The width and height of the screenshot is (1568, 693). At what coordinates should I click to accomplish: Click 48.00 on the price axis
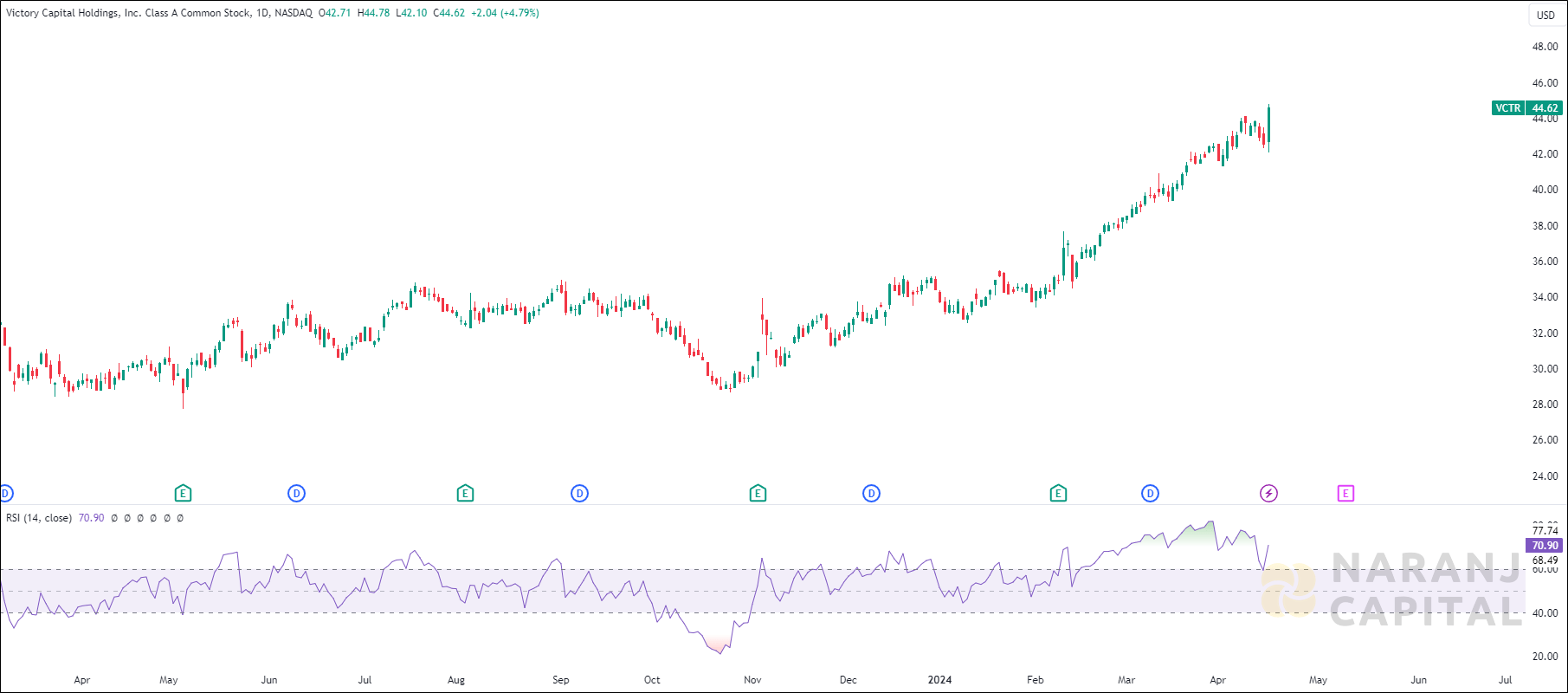1545,47
